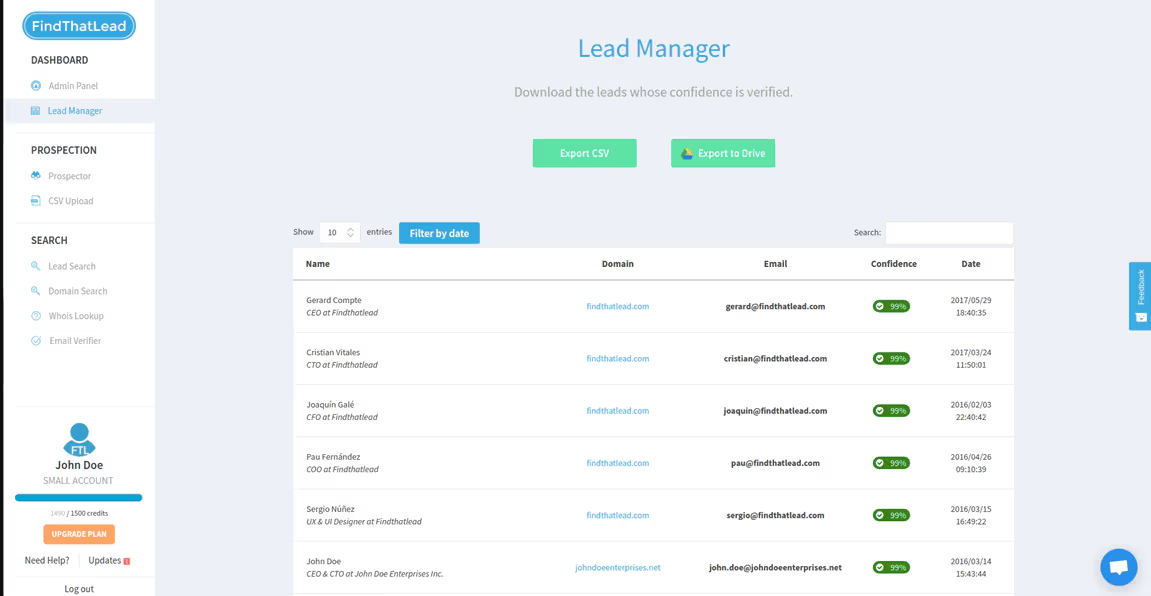Click the Search input field
Viewport: 1151px width, 596px height.
(x=949, y=233)
